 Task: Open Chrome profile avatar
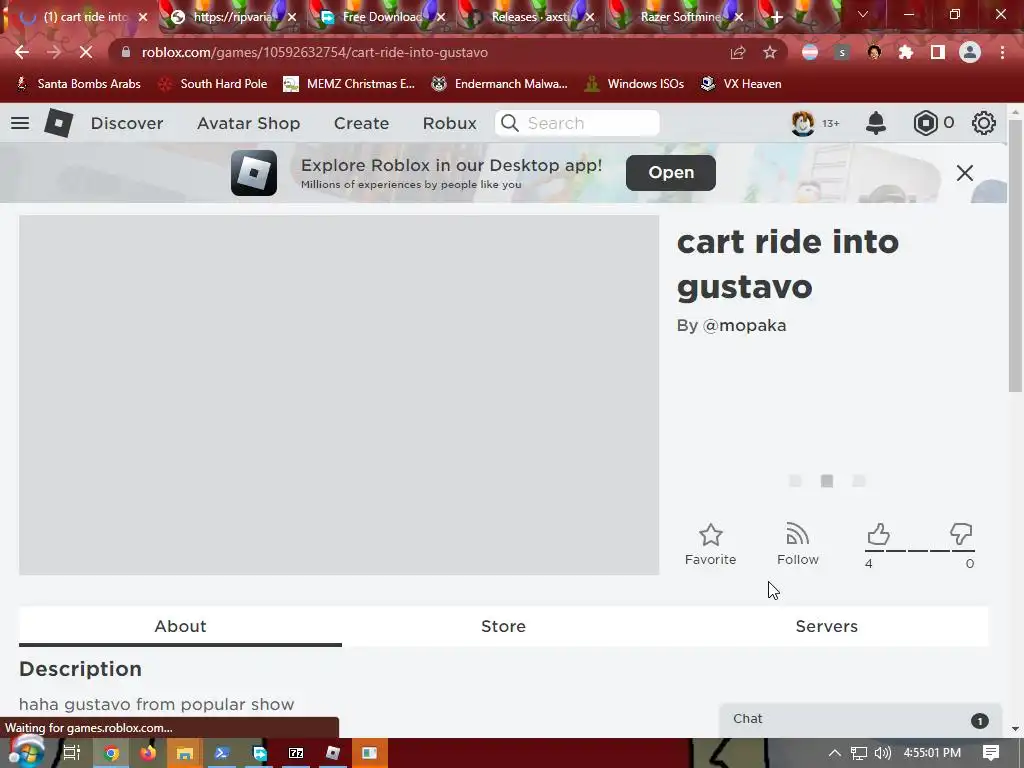pos(970,52)
